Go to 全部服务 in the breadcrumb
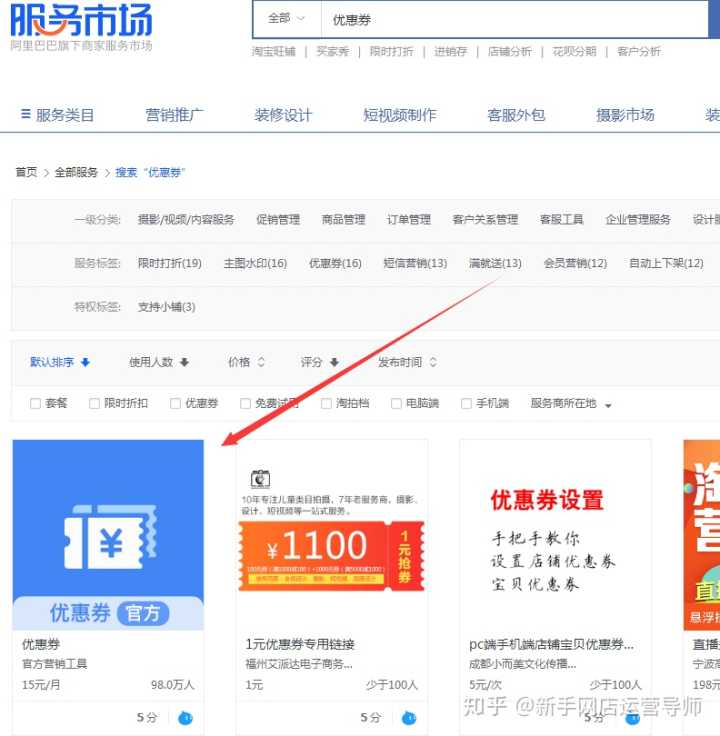 76,172
